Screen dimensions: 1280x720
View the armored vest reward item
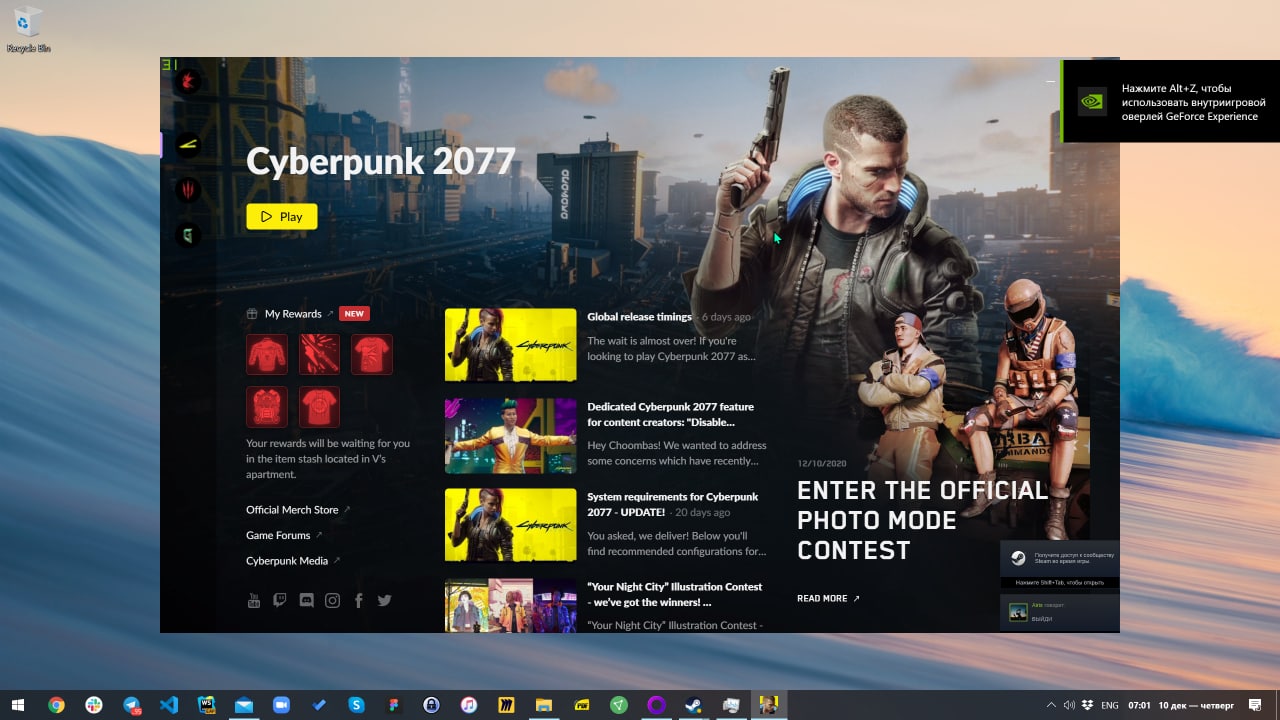pyautogui.click(x=267, y=407)
